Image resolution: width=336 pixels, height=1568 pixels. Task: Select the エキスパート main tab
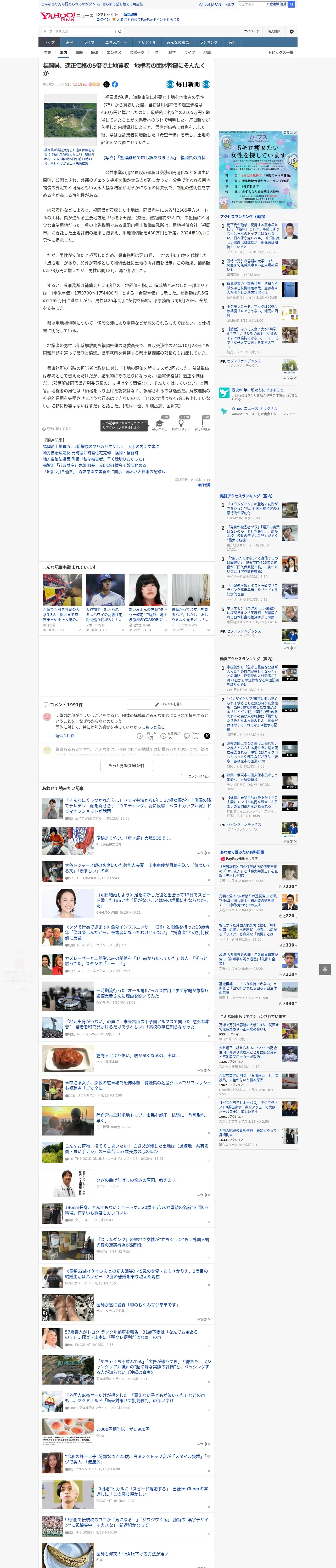tap(116, 43)
